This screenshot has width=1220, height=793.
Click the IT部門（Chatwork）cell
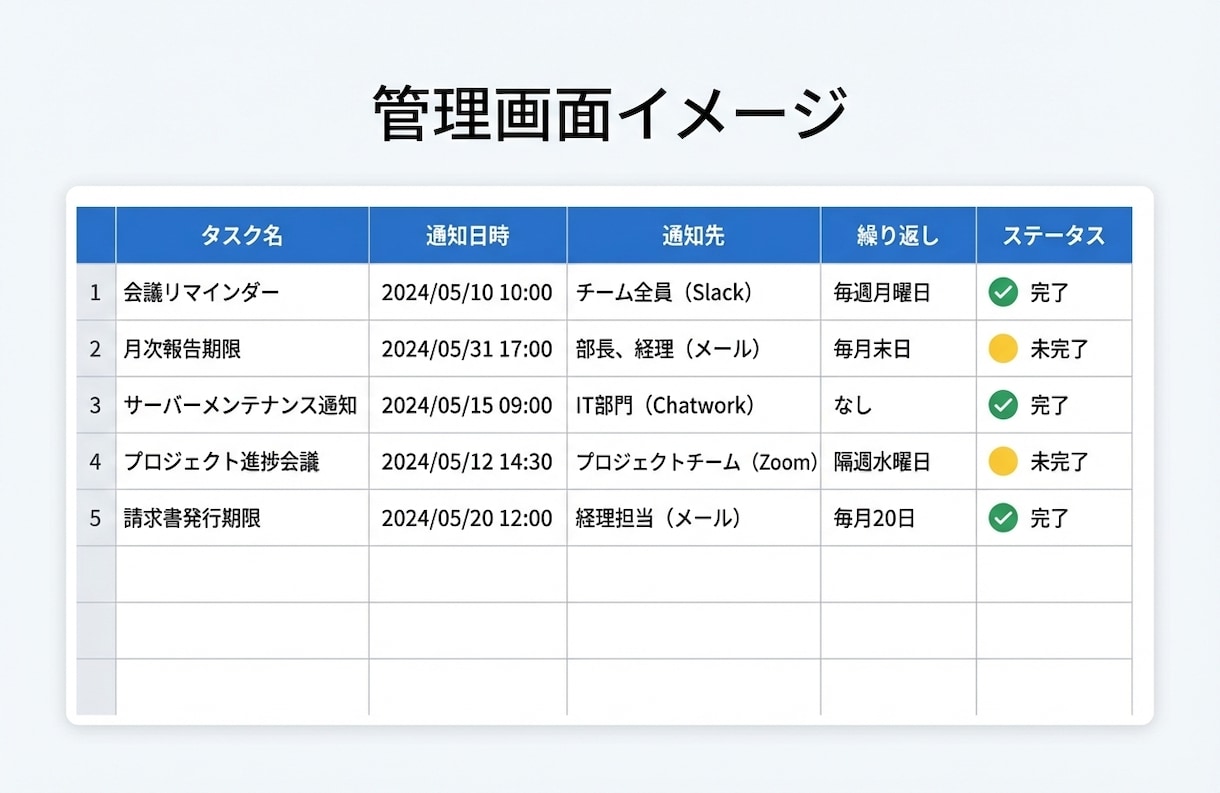694,405
